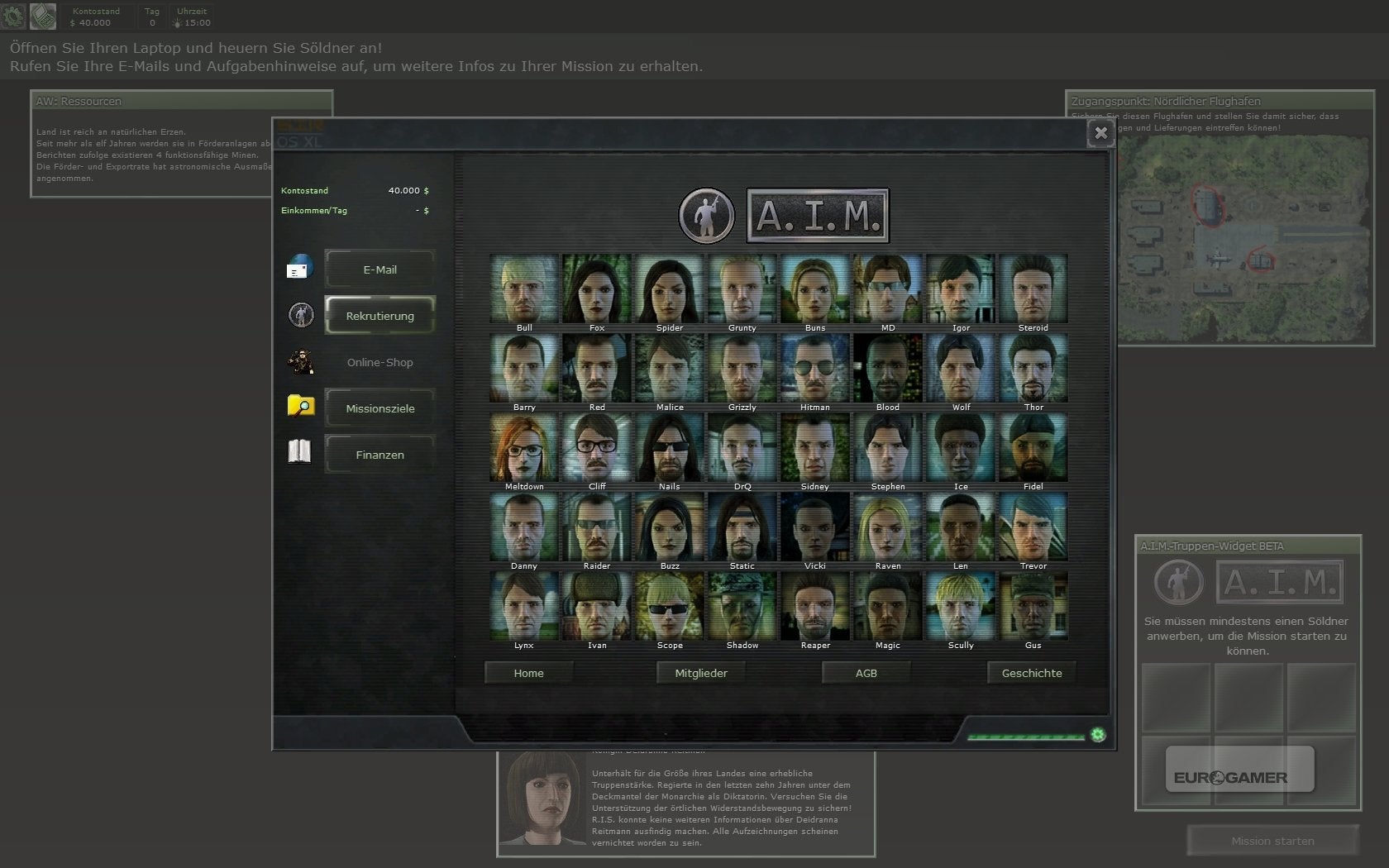The height and width of the screenshot is (868, 1389).
Task: Select Fidel's portrait
Action: click(1033, 447)
